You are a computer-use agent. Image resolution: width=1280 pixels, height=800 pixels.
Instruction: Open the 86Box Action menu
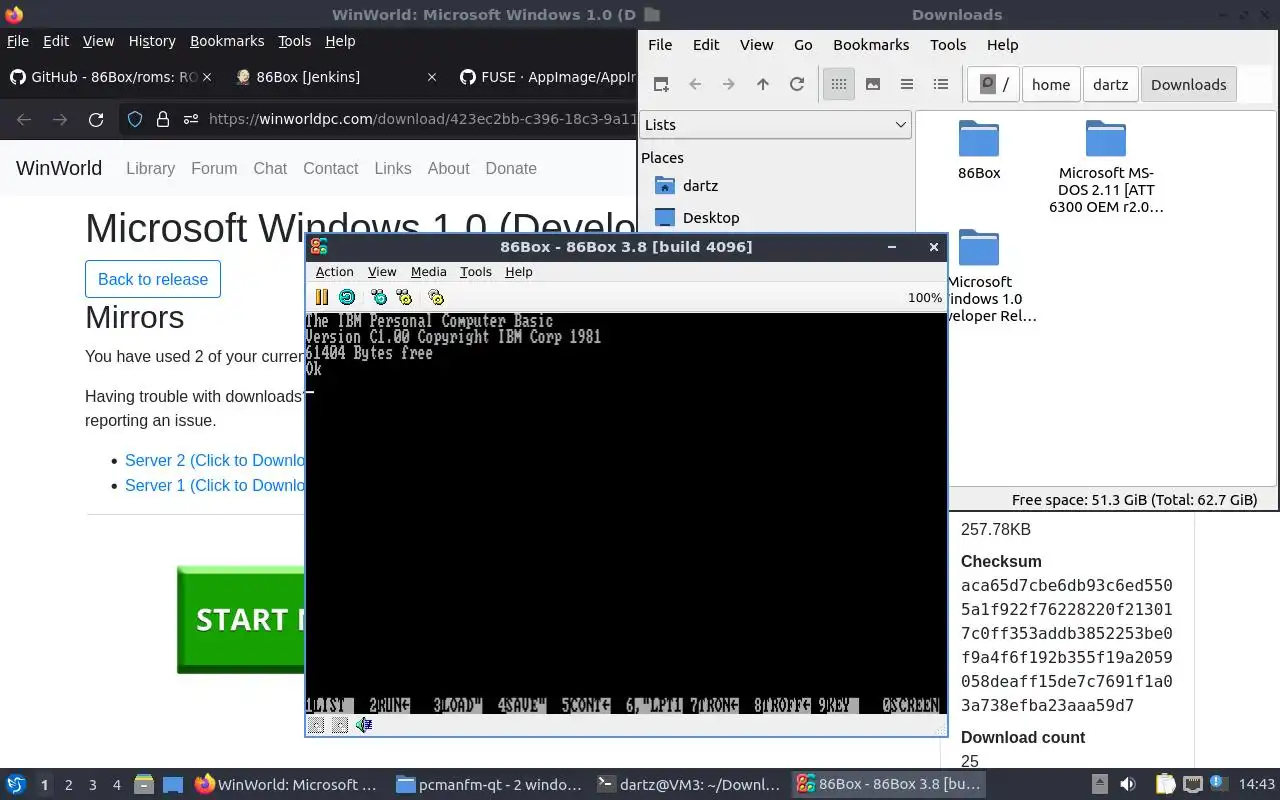coord(334,272)
